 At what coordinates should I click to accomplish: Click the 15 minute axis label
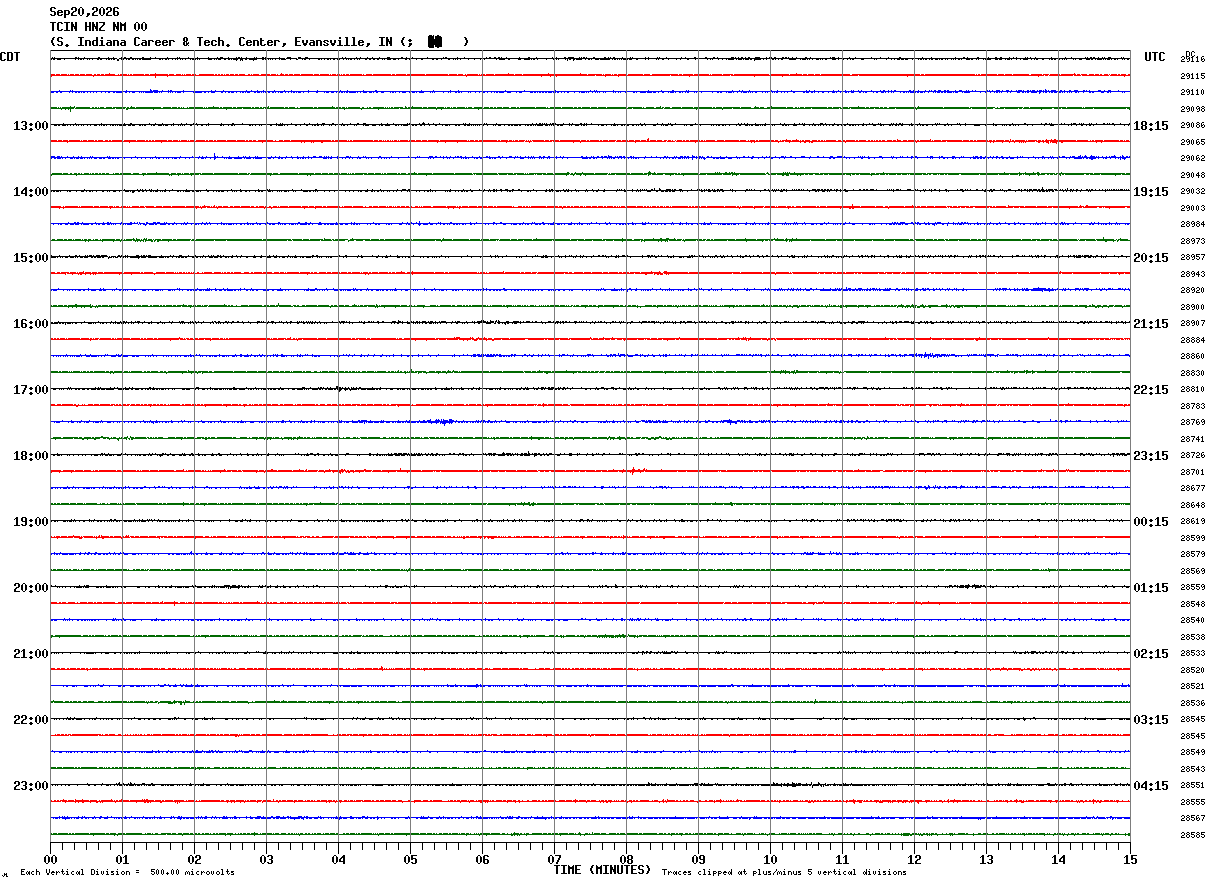click(x=1130, y=859)
